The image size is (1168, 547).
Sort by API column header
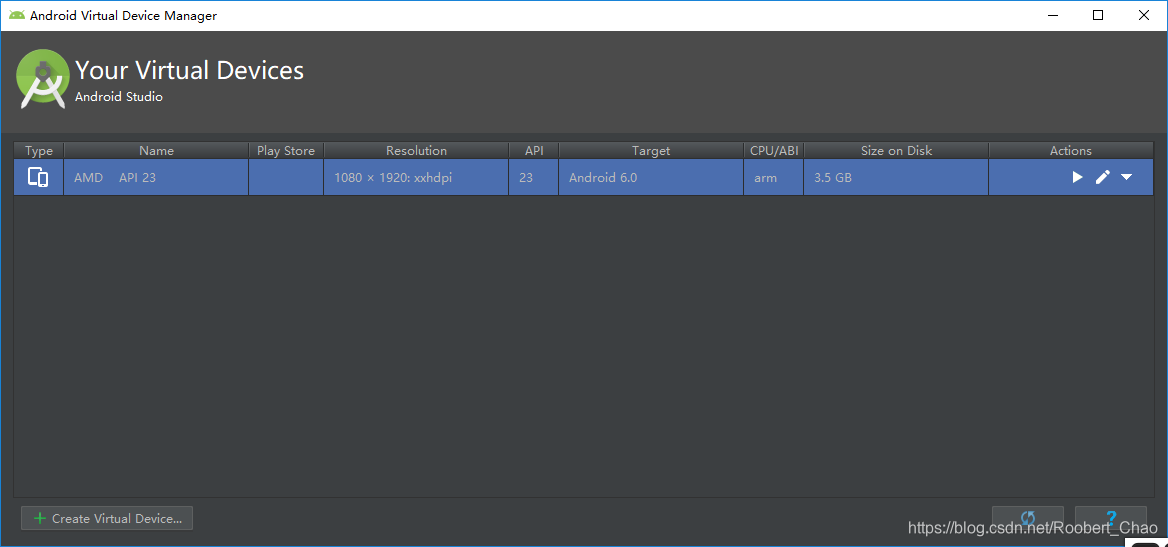click(x=534, y=151)
